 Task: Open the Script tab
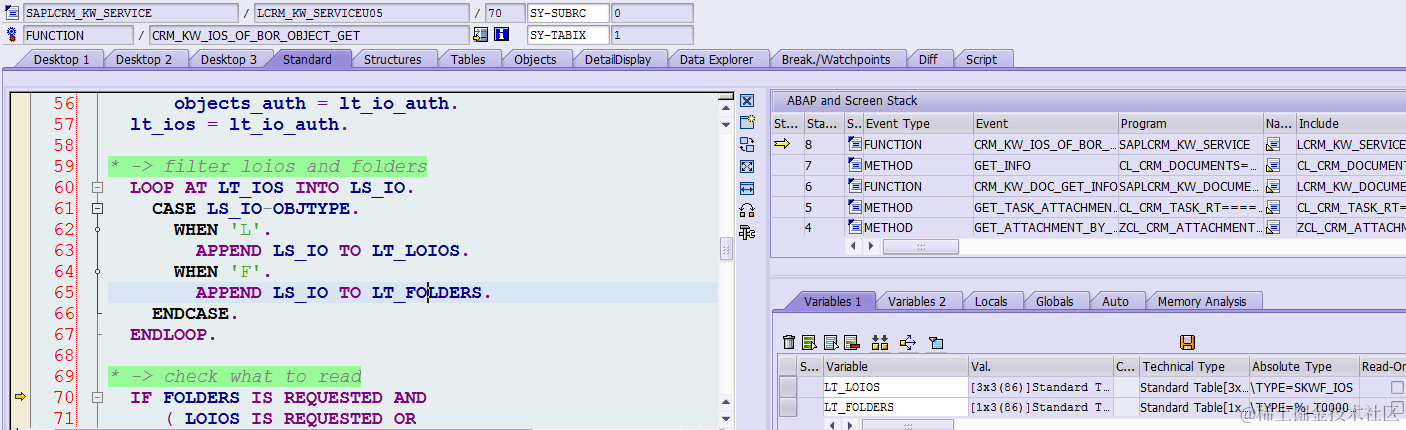point(981,60)
